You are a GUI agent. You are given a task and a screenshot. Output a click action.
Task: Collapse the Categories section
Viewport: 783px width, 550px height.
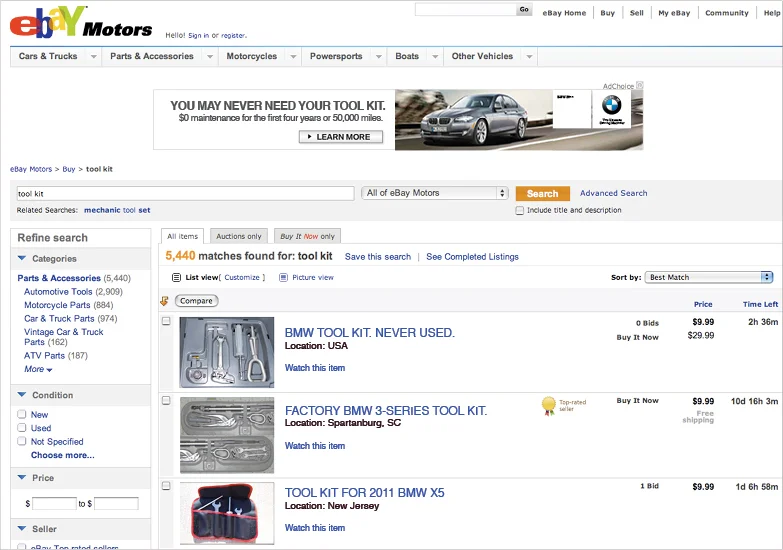point(21,258)
